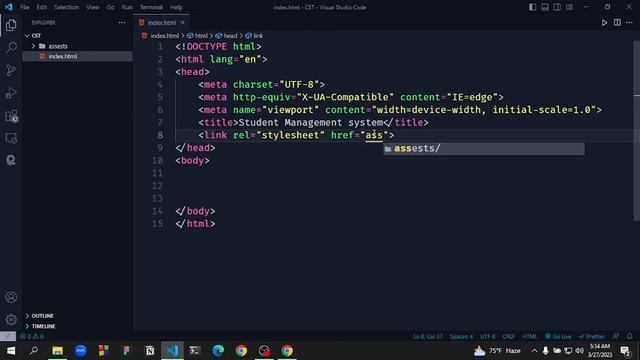Open the Search view in activity bar
640x360 pixels.
coord(11,47)
